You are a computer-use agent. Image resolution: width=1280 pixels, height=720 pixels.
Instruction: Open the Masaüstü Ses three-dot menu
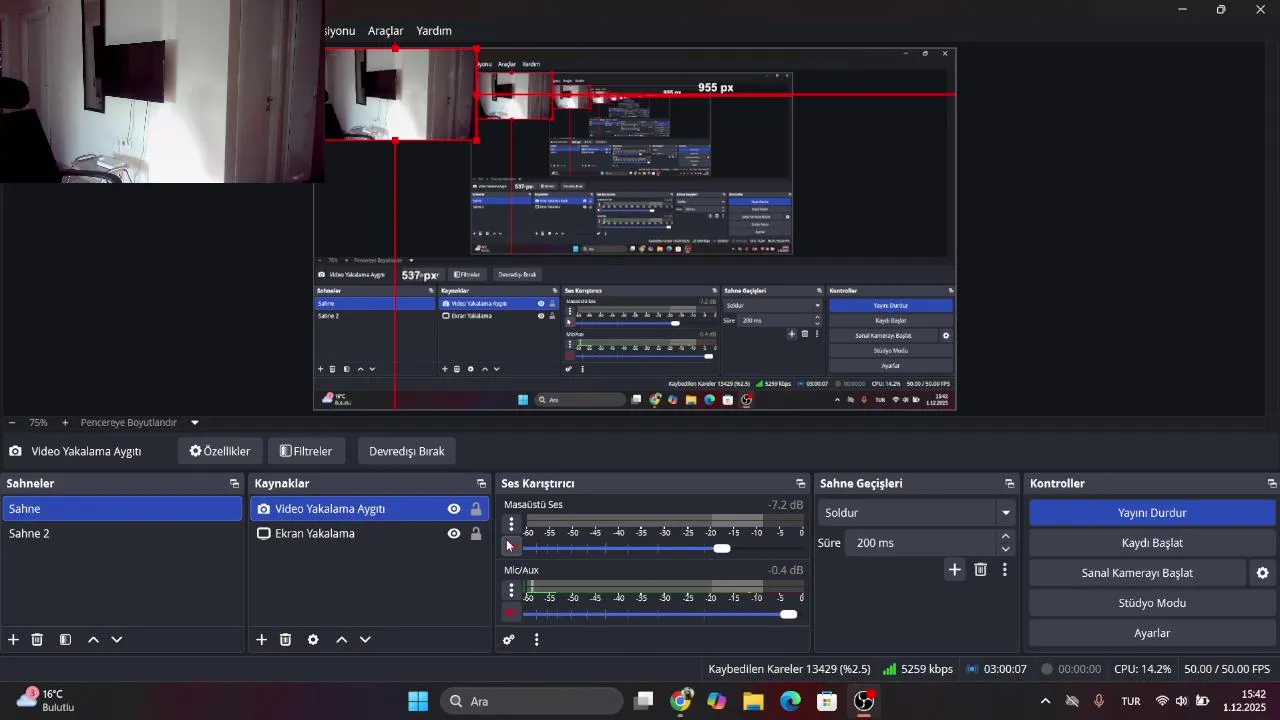pos(511,524)
